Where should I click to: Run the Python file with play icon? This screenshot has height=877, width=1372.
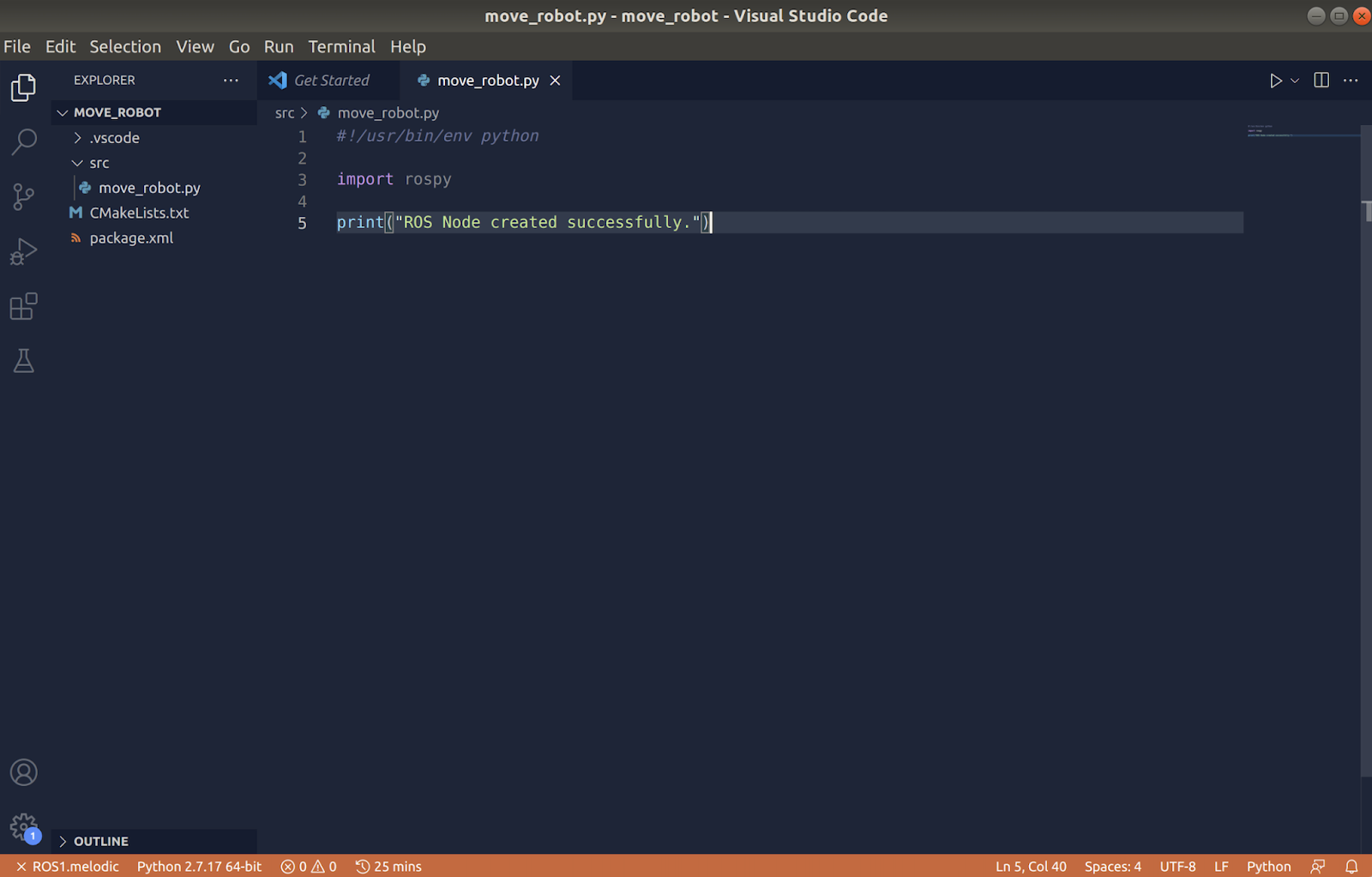1275,81
